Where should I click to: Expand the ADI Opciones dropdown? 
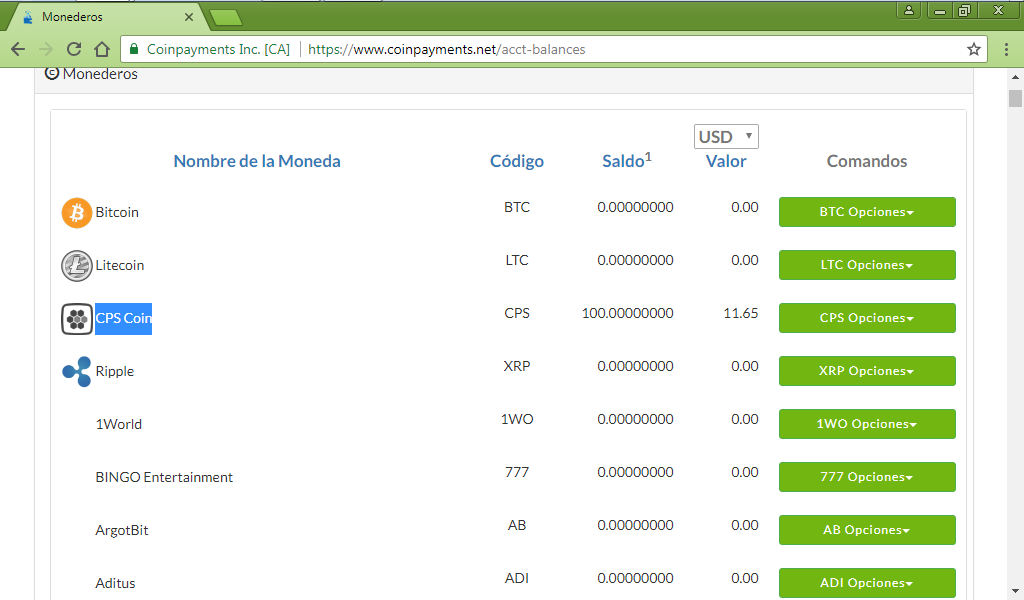click(867, 582)
